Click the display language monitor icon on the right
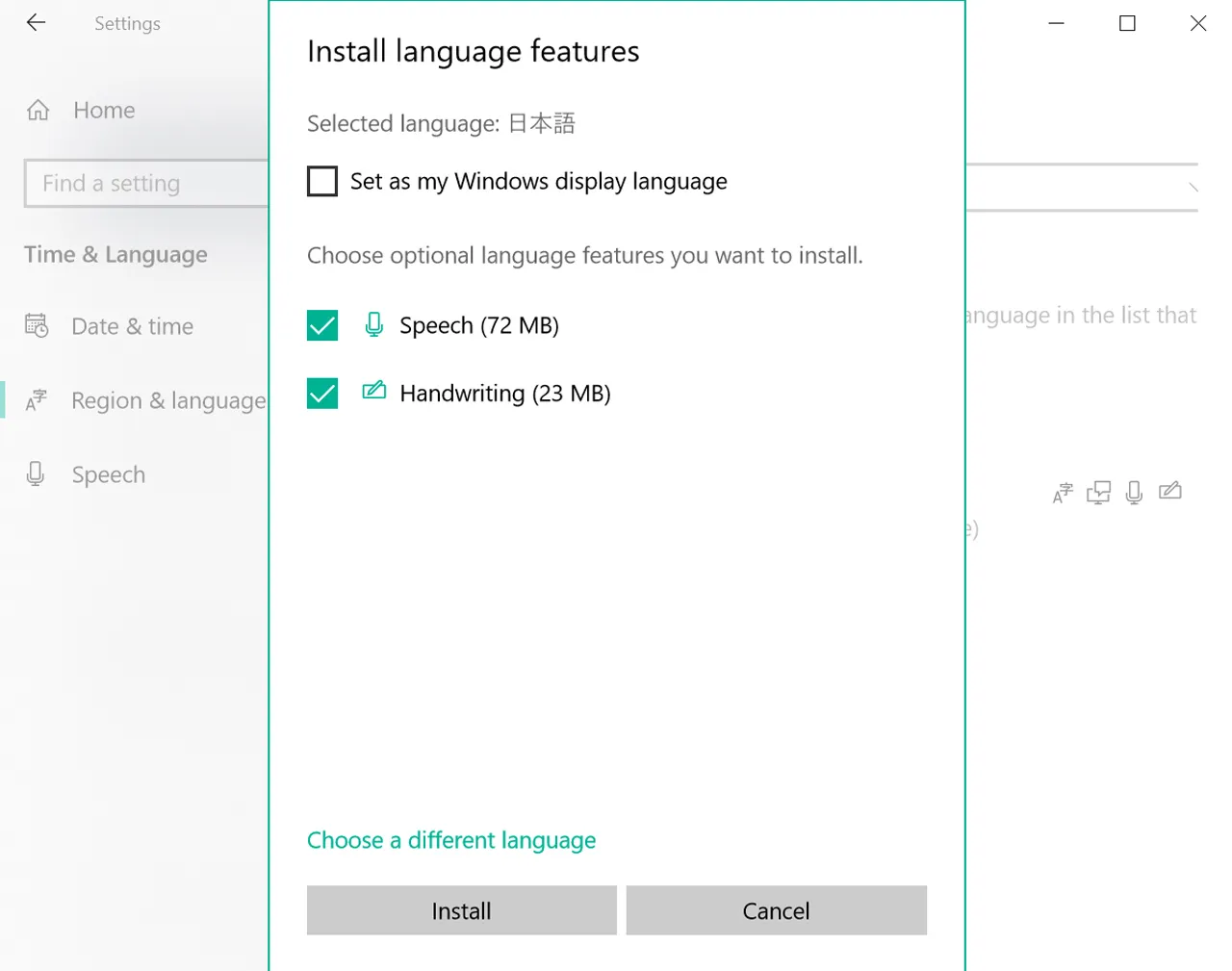The image size is (1232, 971). click(x=1098, y=492)
